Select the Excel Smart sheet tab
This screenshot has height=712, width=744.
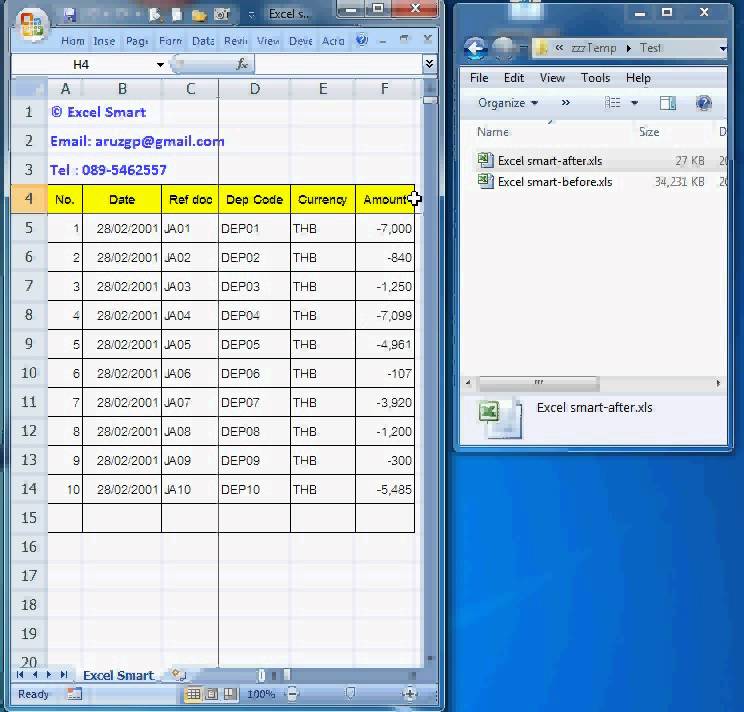point(119,675)
